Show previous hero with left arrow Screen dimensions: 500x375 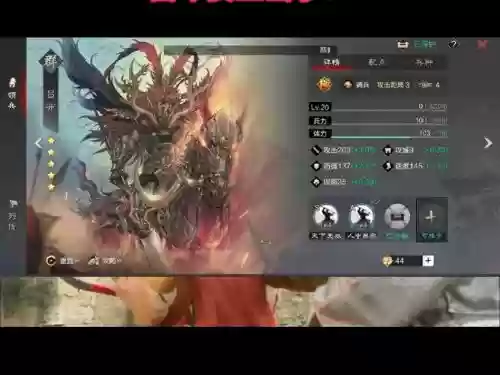pyautogui.click(x=38, y=143)
